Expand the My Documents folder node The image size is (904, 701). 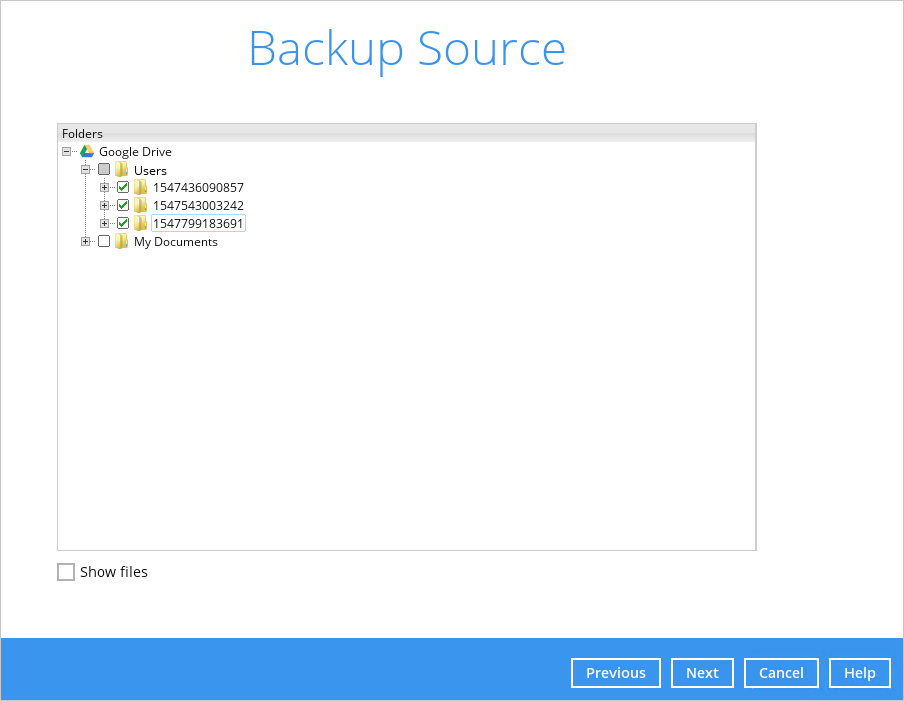click(85, 241)
